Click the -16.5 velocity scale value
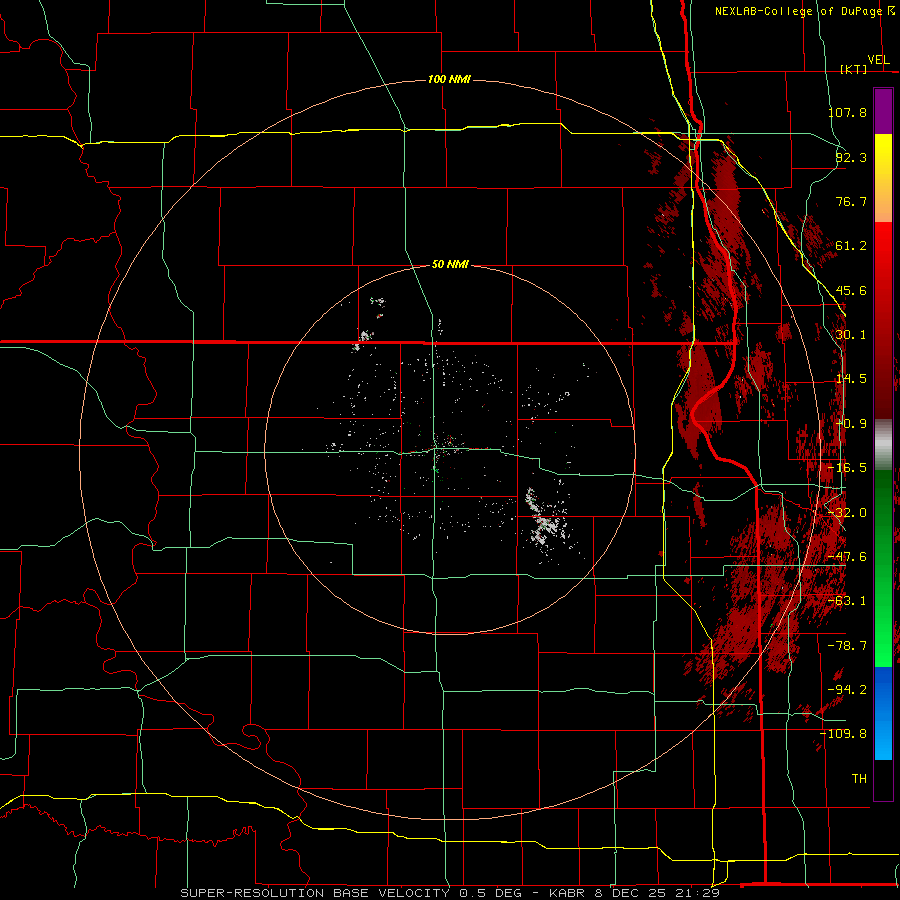The height and width of the screenshot is (900, 900). (x=848, y=468)
